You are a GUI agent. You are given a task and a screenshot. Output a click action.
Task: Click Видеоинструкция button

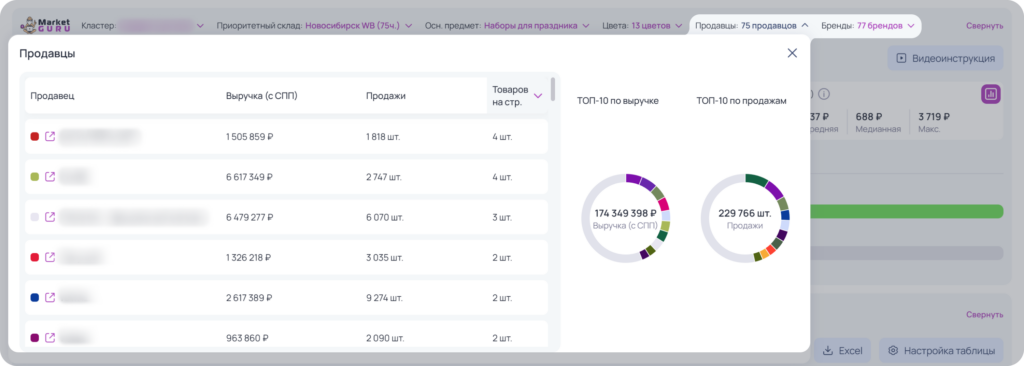(x=945, y=58)
